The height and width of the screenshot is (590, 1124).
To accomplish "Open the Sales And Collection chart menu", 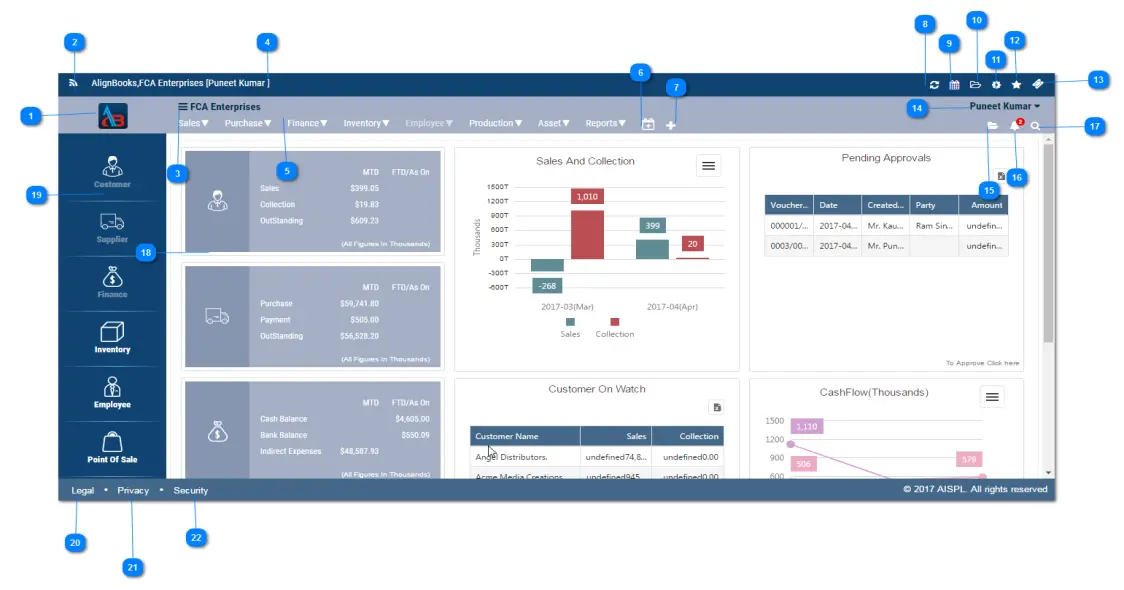I will 708,166.
